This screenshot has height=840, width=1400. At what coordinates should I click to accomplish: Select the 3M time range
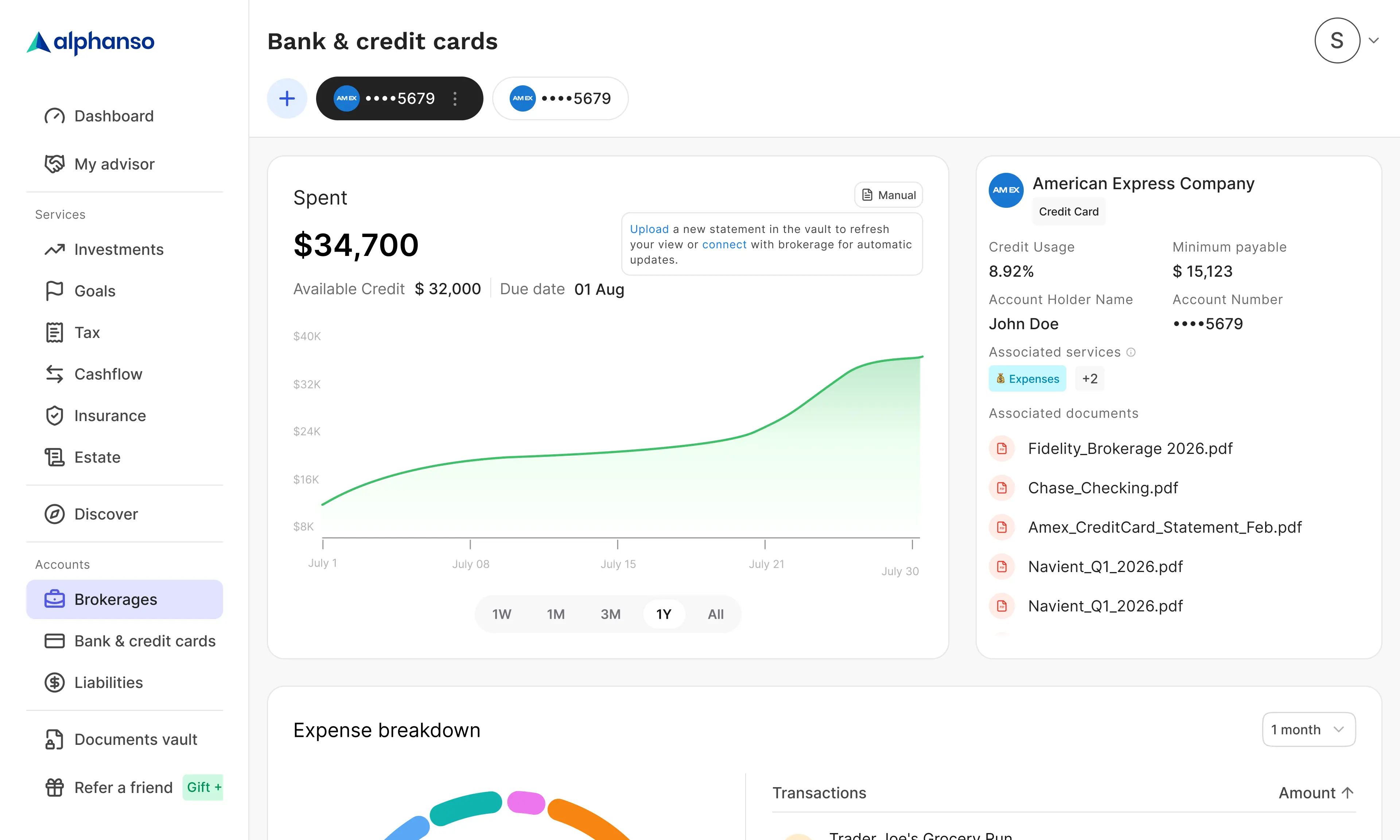610,614
